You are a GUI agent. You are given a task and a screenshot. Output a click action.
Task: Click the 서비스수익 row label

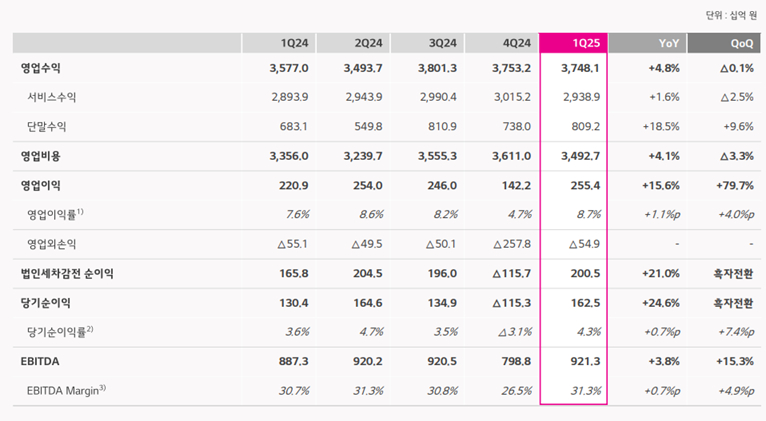click(52, 97)
